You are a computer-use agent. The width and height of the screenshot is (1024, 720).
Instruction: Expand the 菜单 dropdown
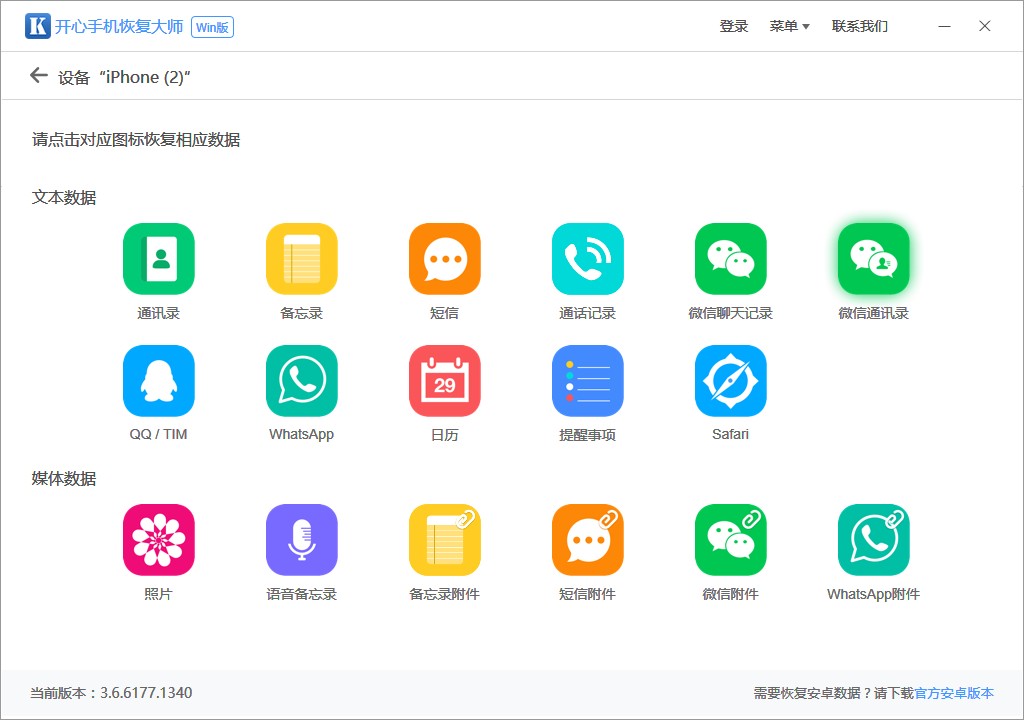[789, 25]
